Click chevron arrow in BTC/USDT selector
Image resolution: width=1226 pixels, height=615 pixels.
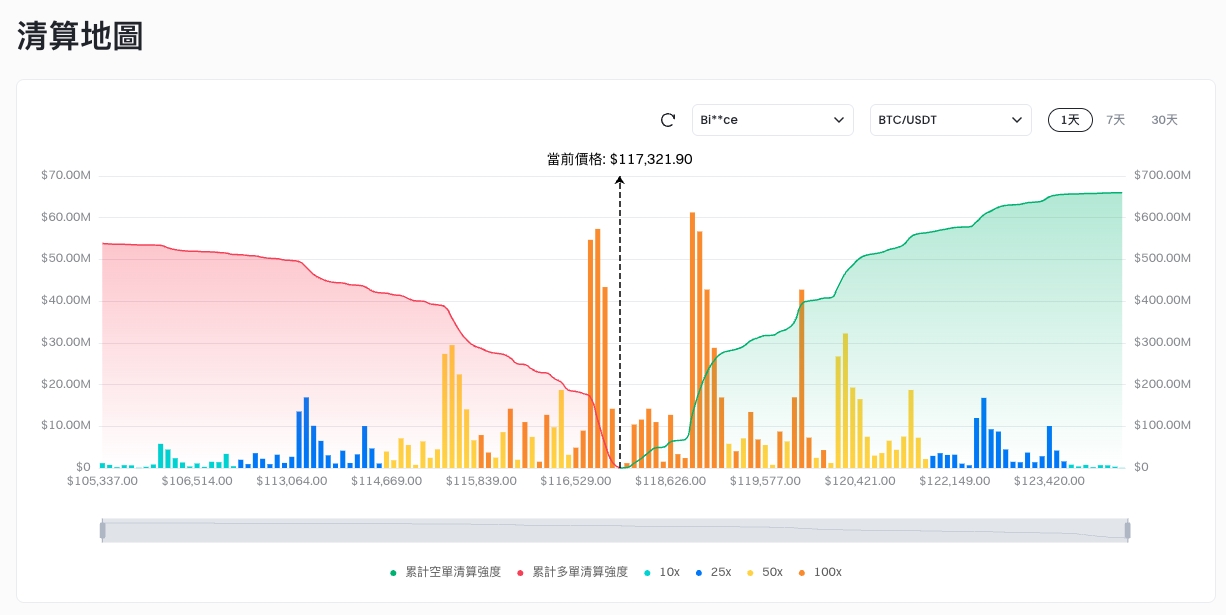[x=1017, y=120]
